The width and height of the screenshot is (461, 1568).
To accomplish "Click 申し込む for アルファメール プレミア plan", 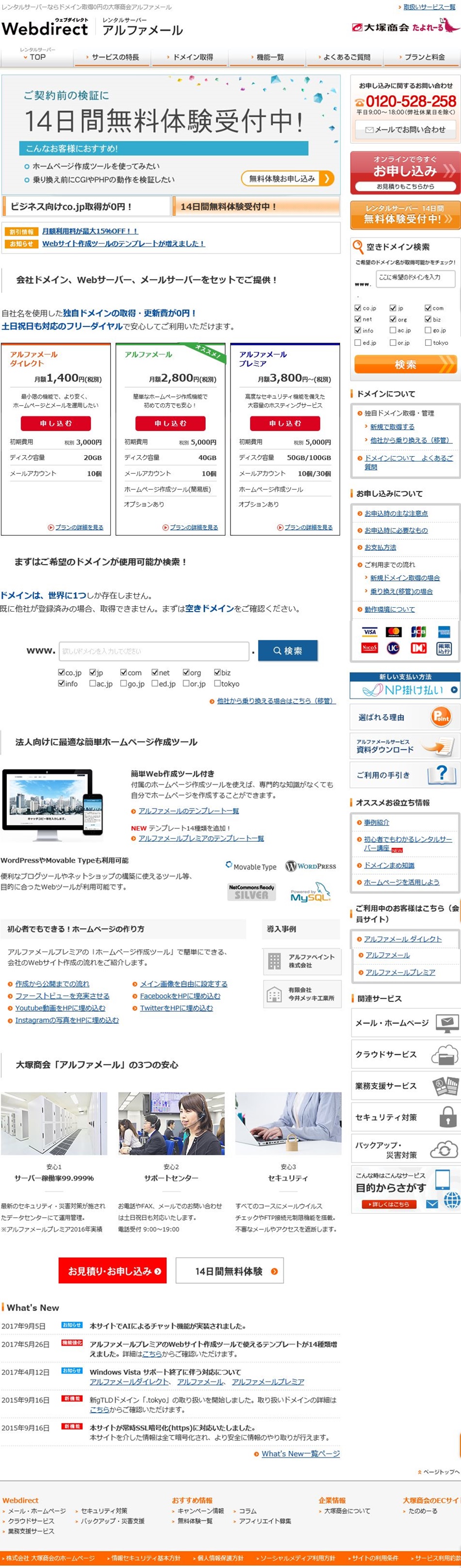I will 285,423.
